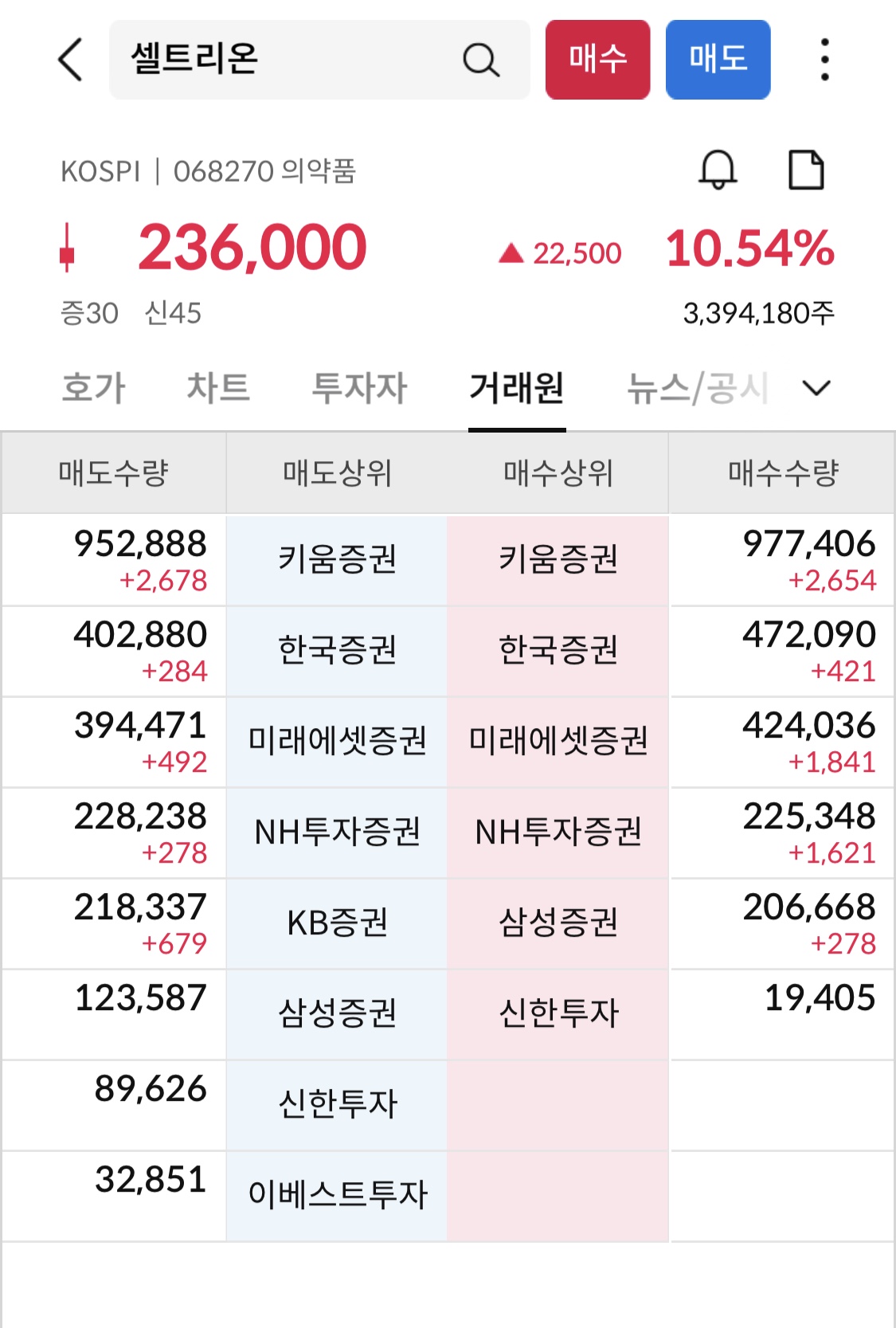Switch to the 호가 tab
This screenshot has width=896, height=1328.
(x=93, y=388)
